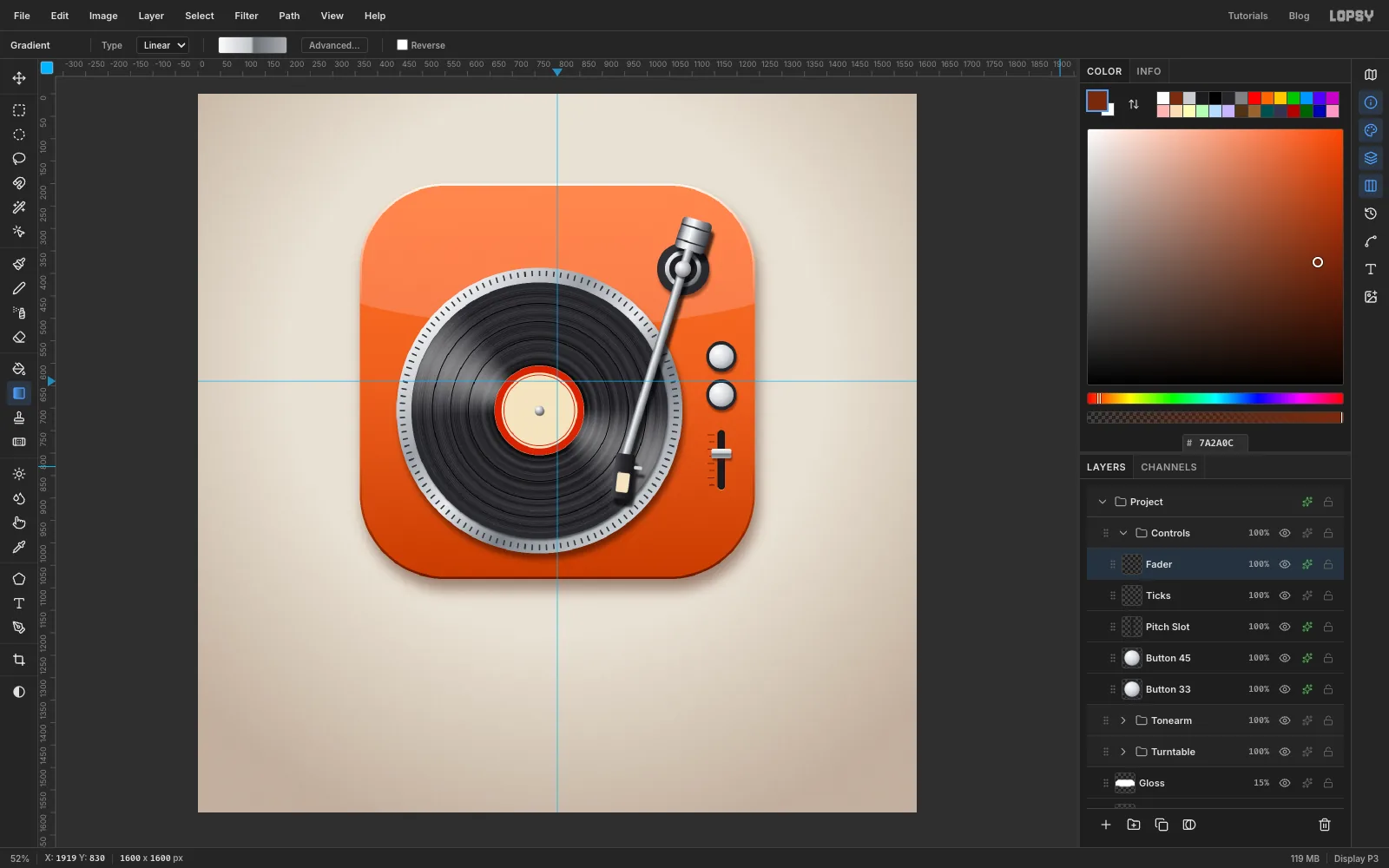Open the Filter menu
This screenshot has width=1389, height=868.
tap(247, 16)
